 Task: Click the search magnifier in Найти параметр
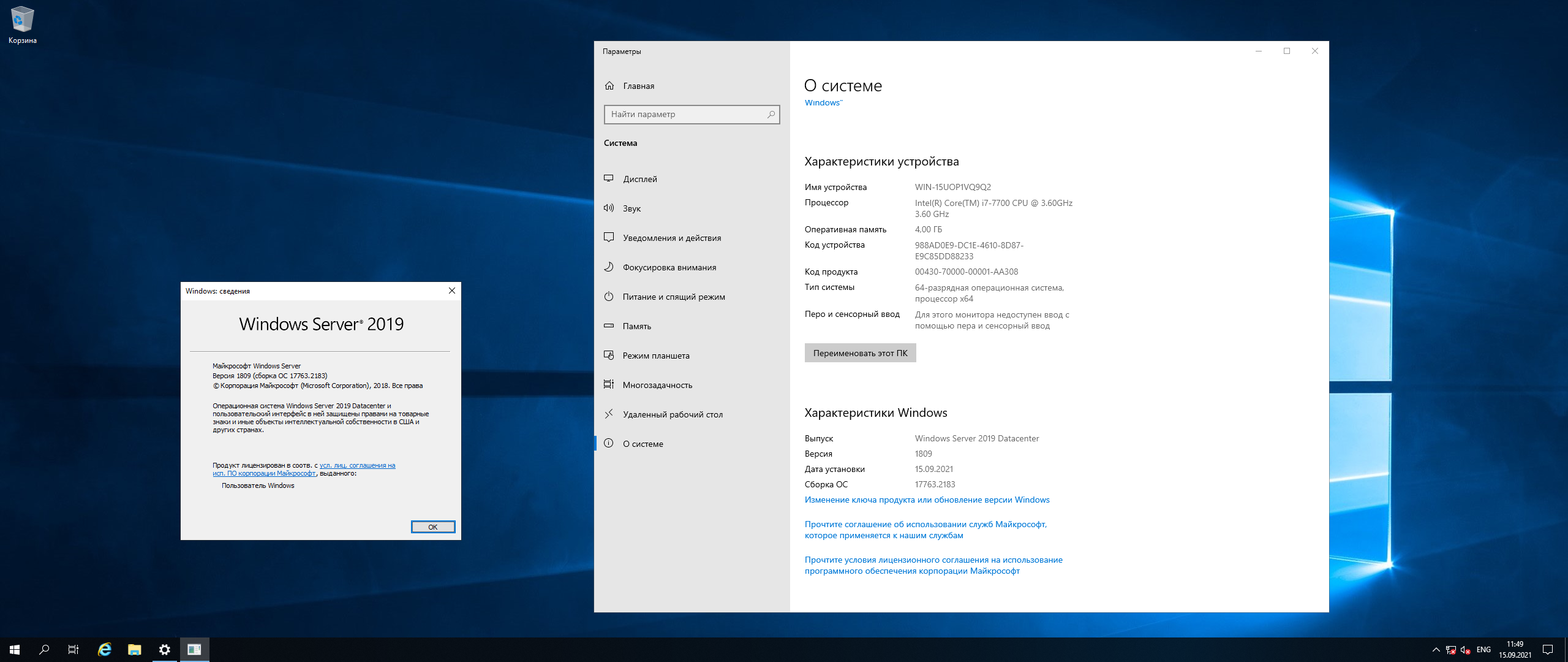click(771, 114)
